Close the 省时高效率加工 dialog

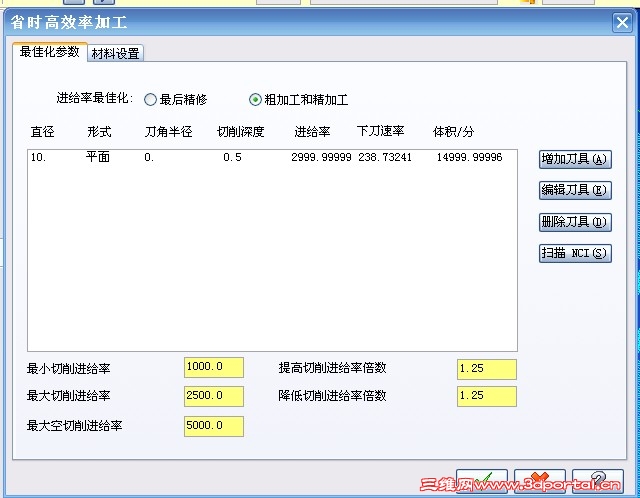[622, 22]
